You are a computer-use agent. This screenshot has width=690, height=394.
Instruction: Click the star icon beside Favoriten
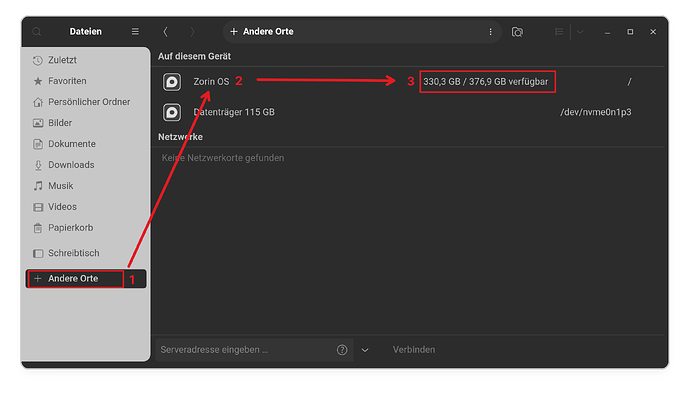pos(38,81)
